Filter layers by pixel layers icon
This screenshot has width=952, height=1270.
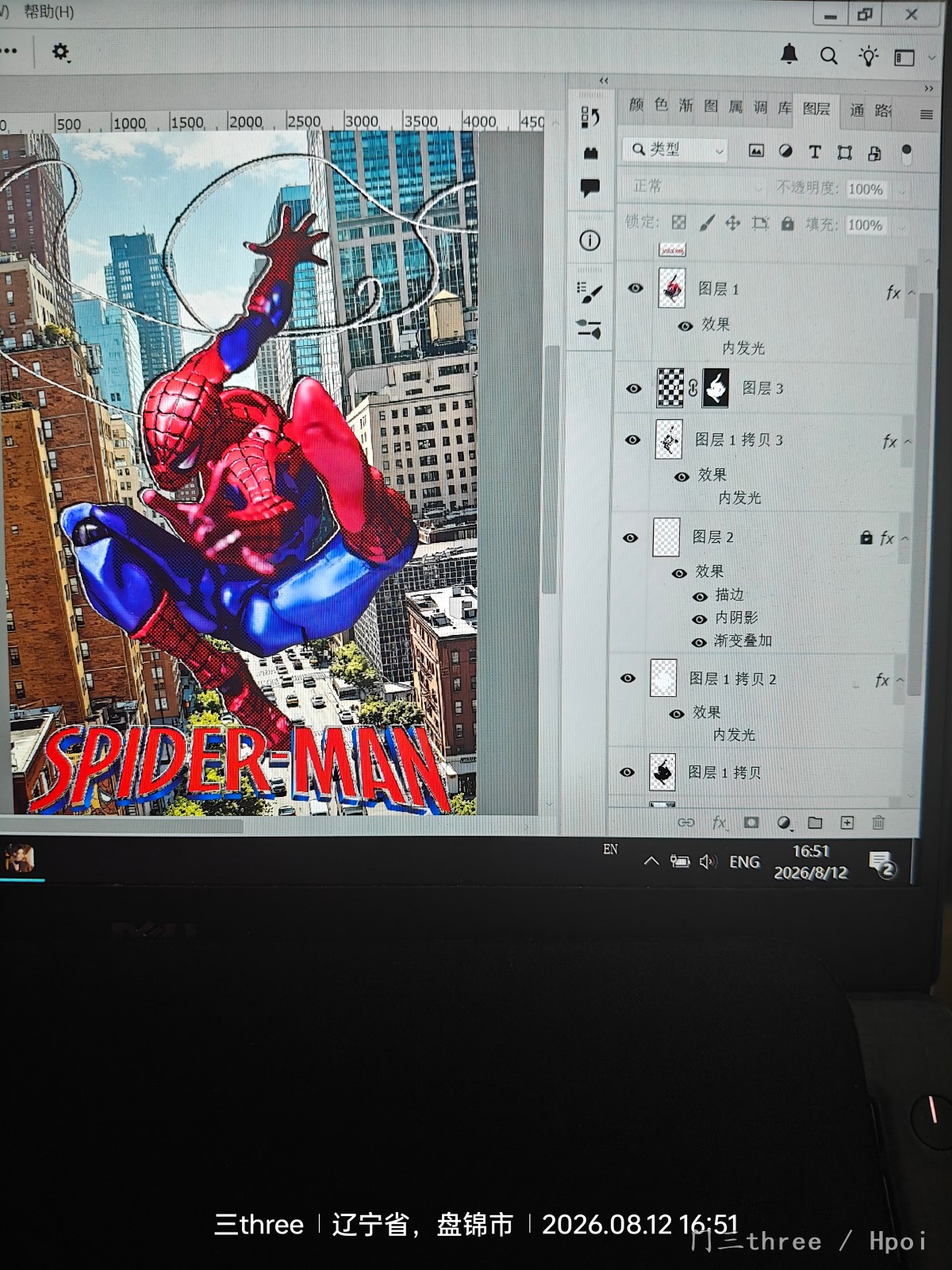point(756,151)
